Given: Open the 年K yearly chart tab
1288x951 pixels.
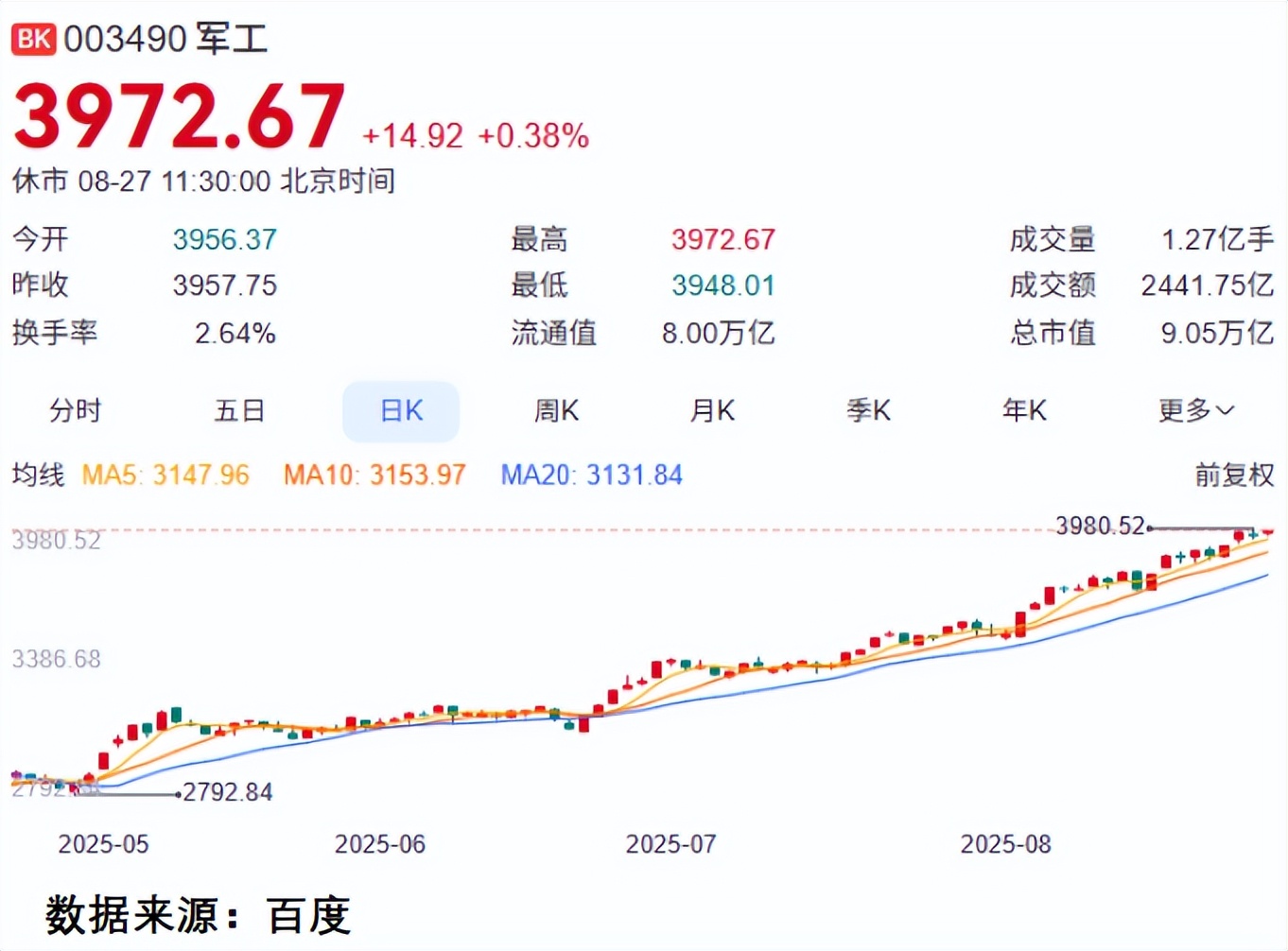Looking at the screenshot, I should click(1024, 411).
